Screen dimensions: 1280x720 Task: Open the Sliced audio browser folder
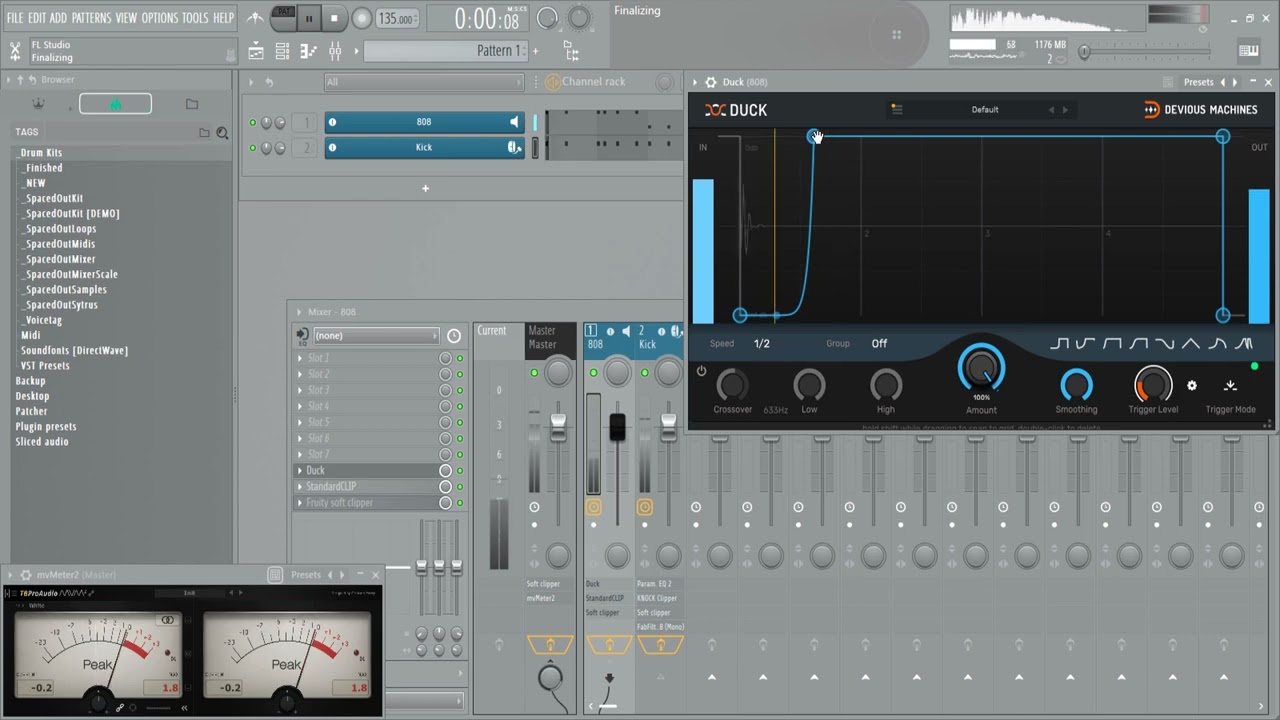click(x=42, y=441)
